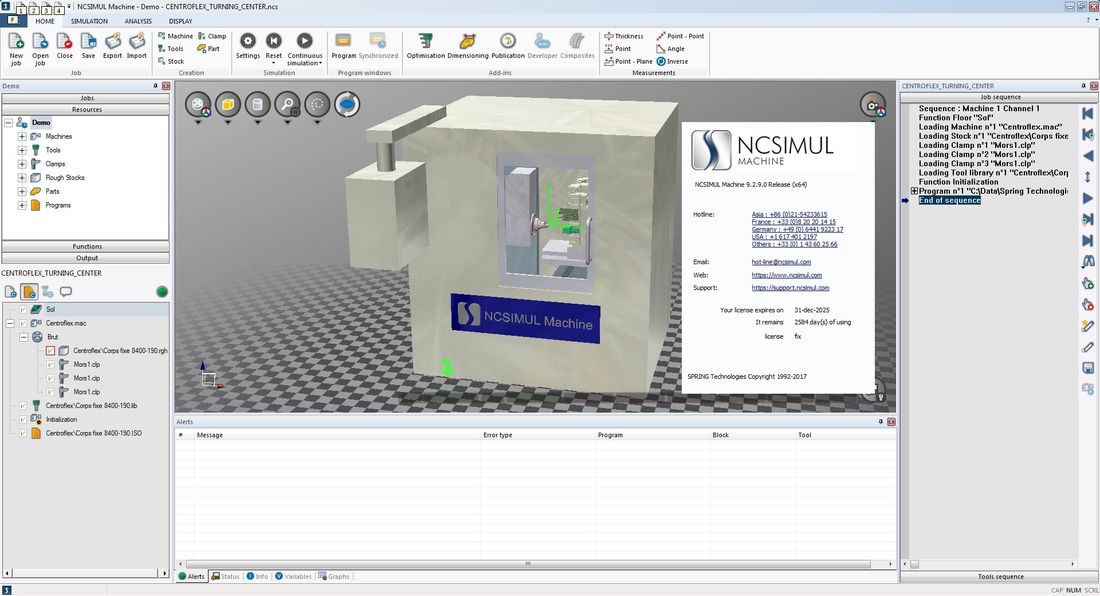Expand the Machines resource node
The height and width of the screenshot is (596, 1100).
click(x=22, y=136)
